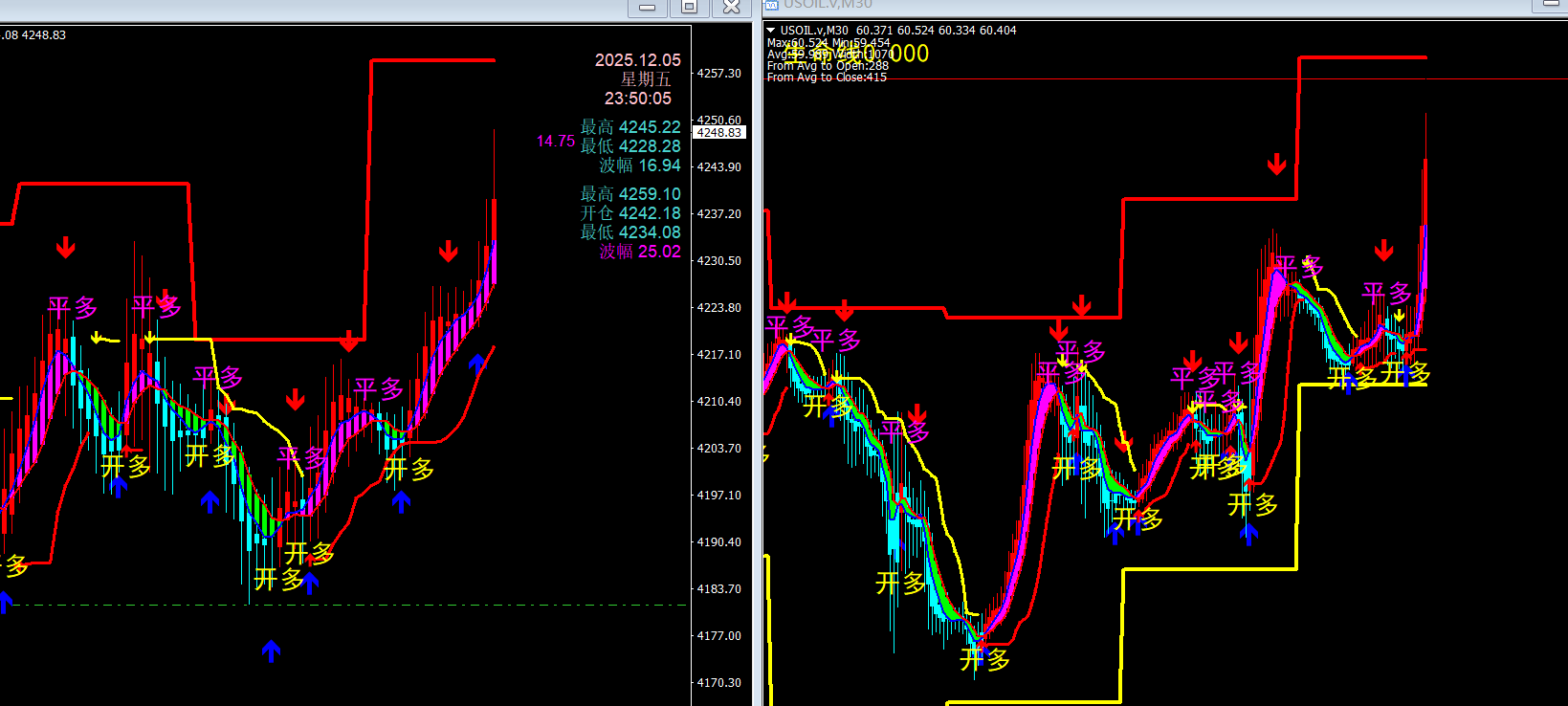Click the 开仓 4242.18 readout

pyautogui.click(x=630, y=213)
